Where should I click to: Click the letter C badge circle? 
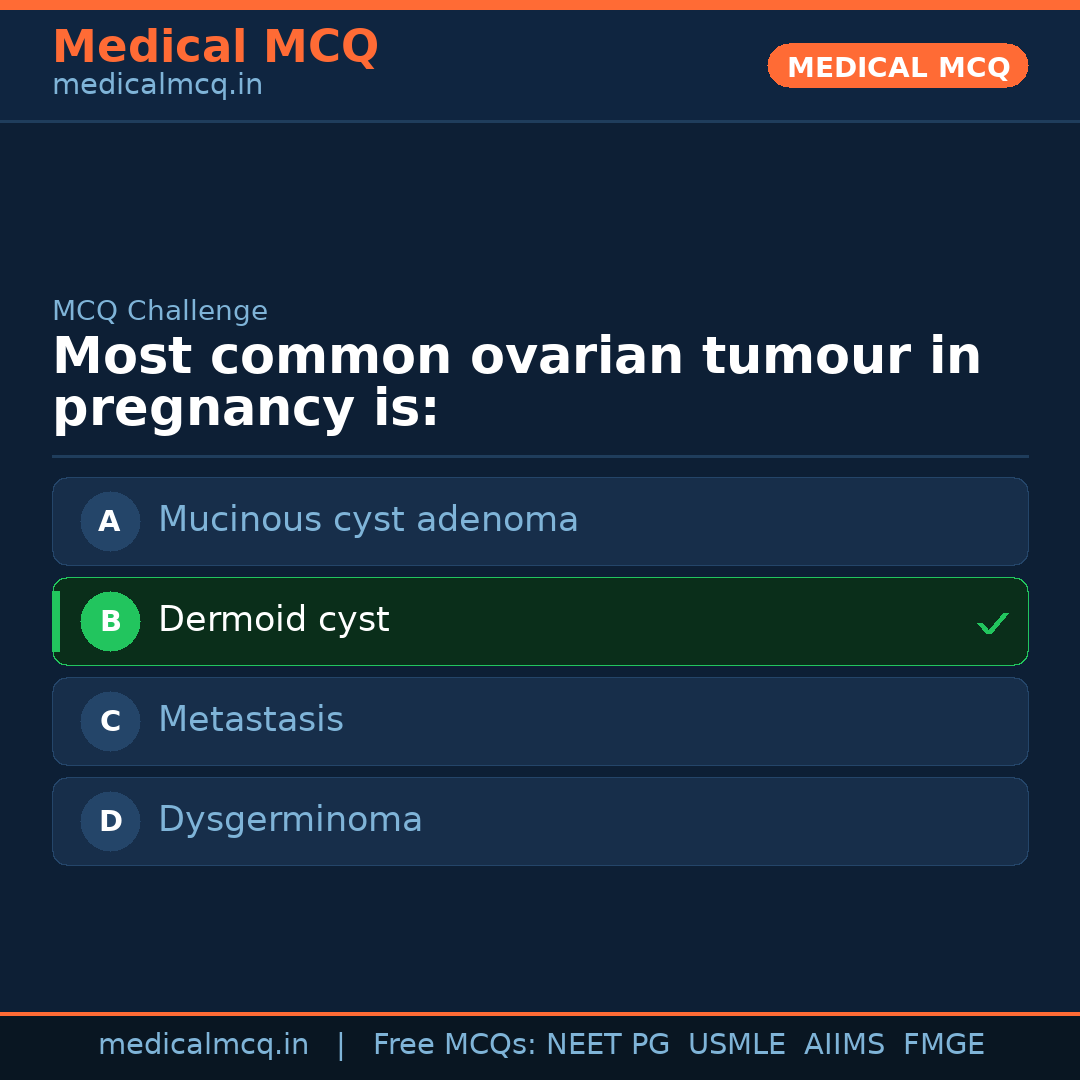pos(110,721)
